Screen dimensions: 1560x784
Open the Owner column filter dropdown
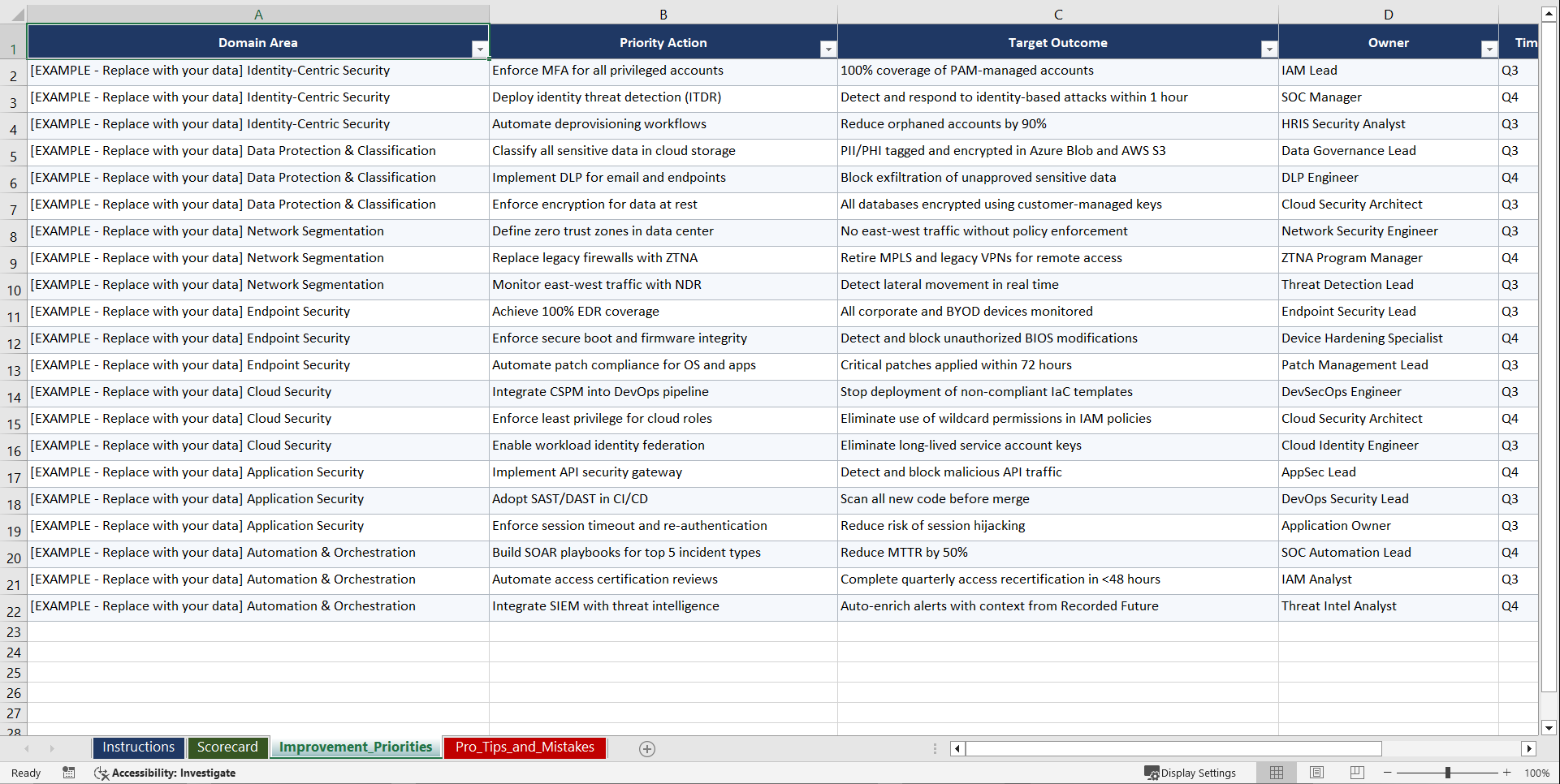pos(1490,49)
